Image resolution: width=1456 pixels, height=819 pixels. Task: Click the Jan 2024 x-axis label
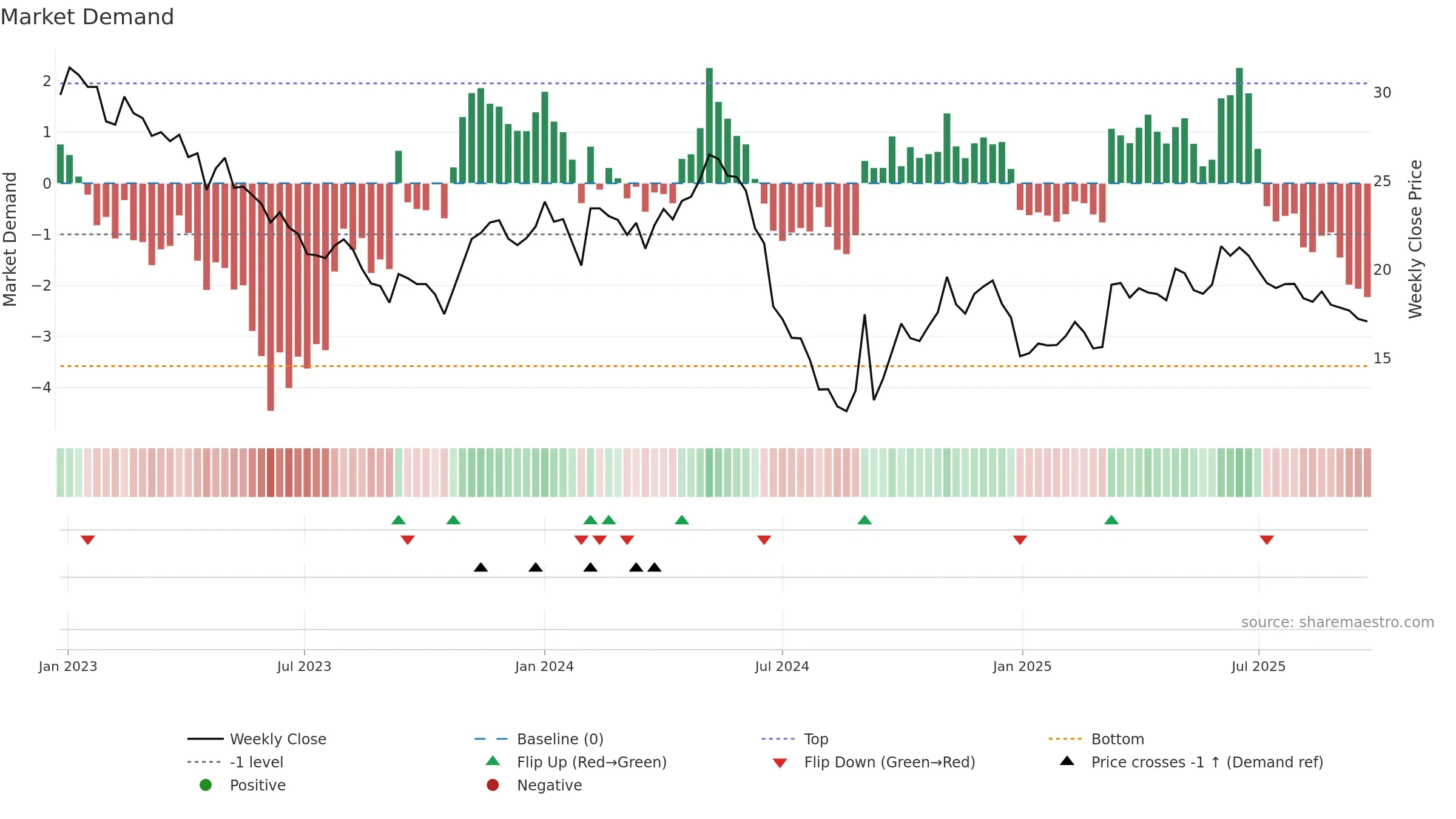(x=545, y=667)
